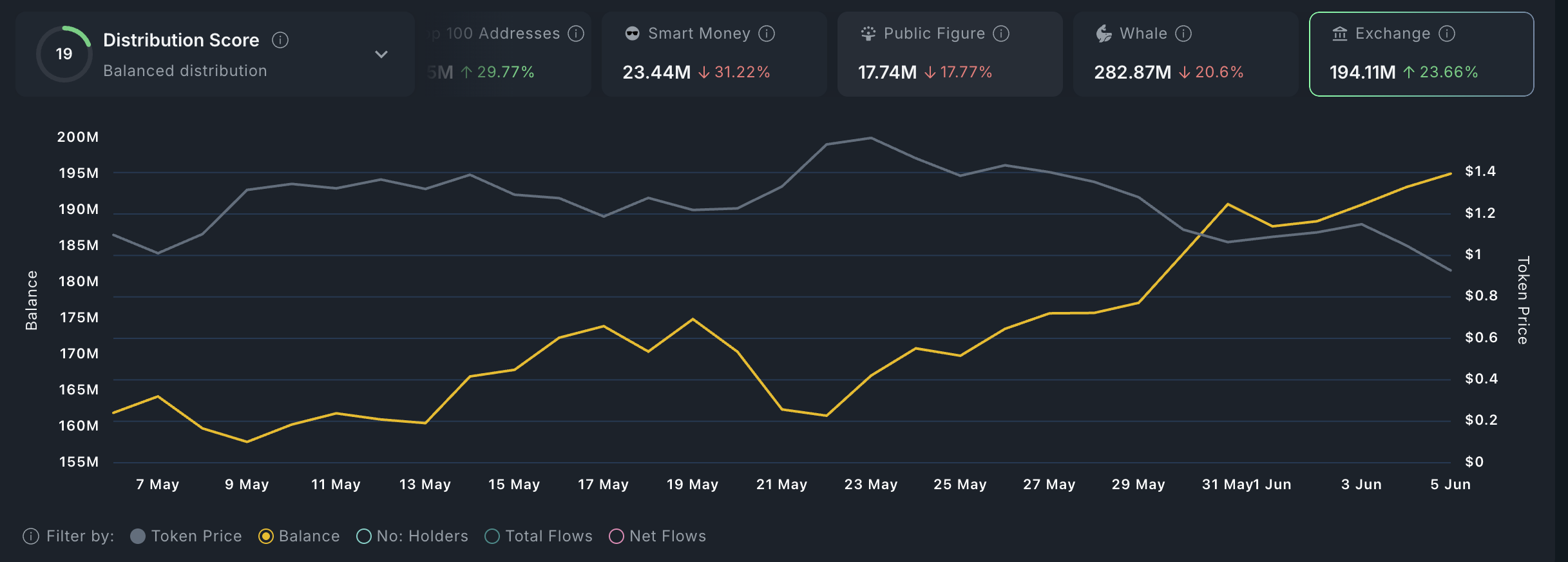This screenshot has height=562, width=1568.
Task: Toggle the Token Price filter
Action: [x=138, y=536]
